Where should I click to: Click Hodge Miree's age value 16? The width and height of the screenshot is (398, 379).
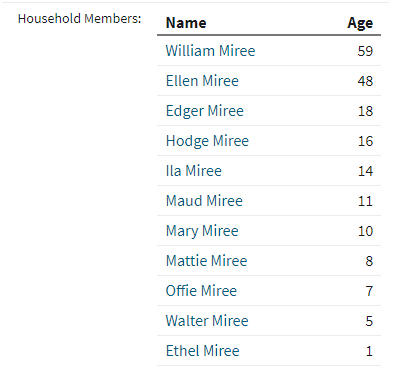(x=365, y=141)
